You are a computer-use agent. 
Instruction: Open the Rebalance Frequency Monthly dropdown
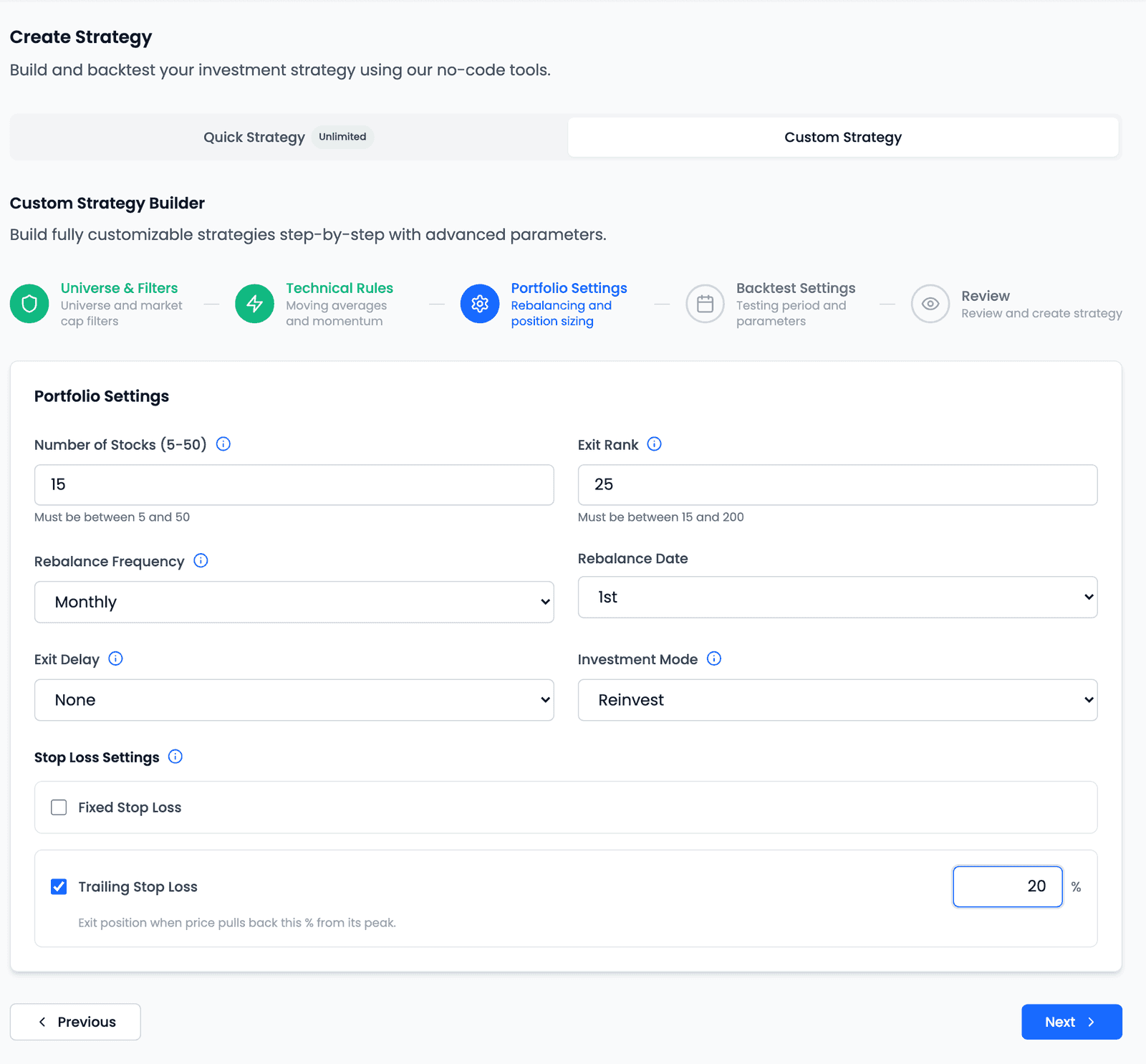coord(294,602)
